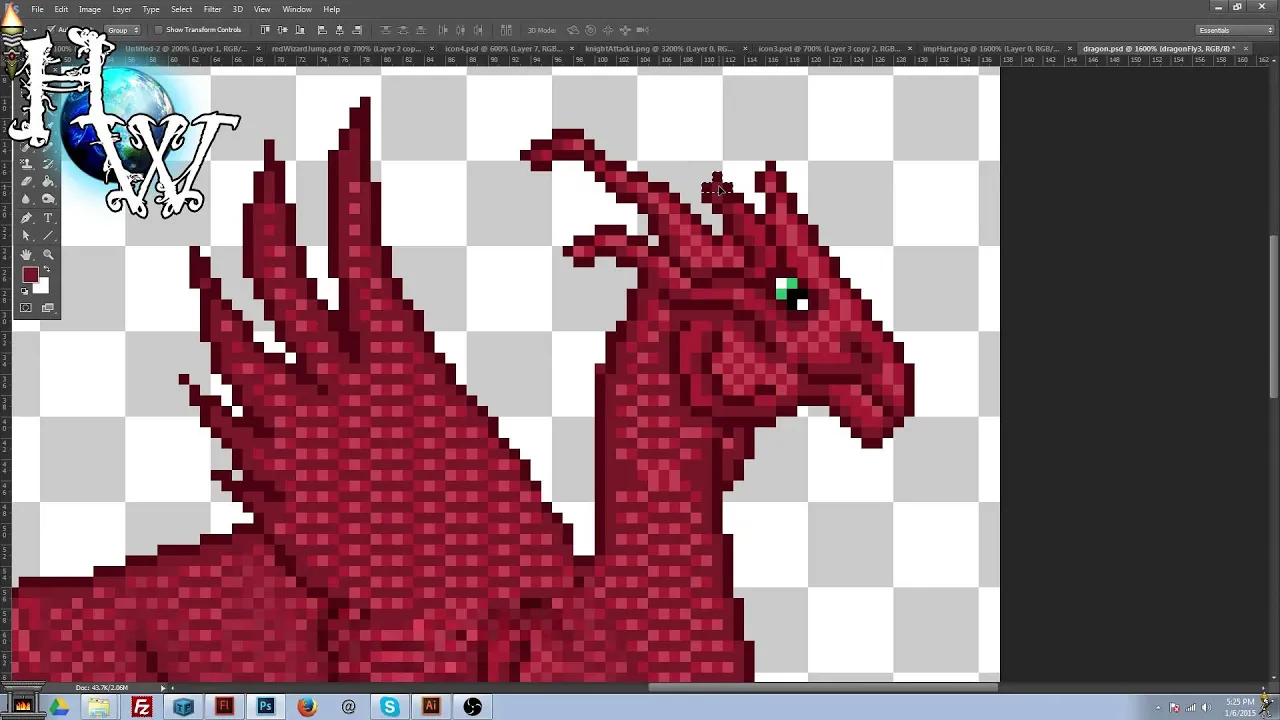Click the Align top edges icon
Image resolution: width=1280 pixels, height=720 pixels.
(265, 30)
